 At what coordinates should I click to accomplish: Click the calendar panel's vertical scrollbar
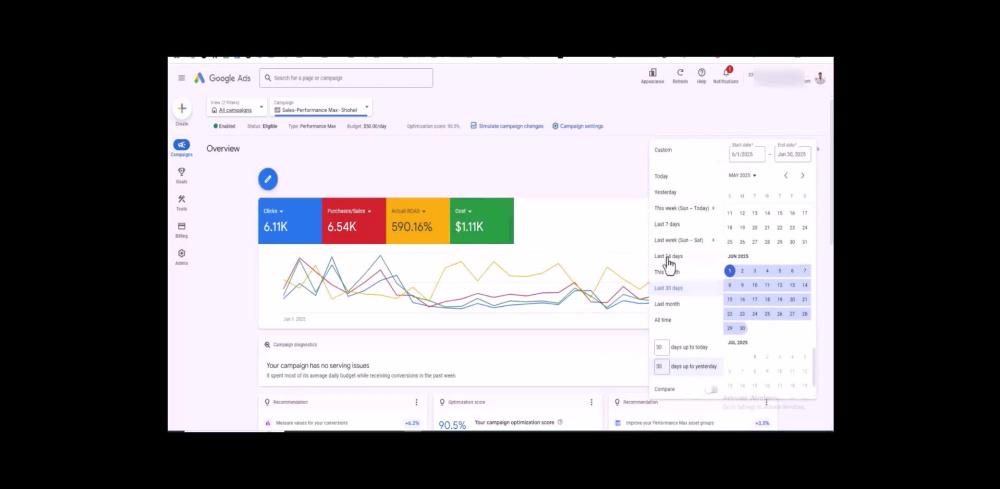coord(814,367)
